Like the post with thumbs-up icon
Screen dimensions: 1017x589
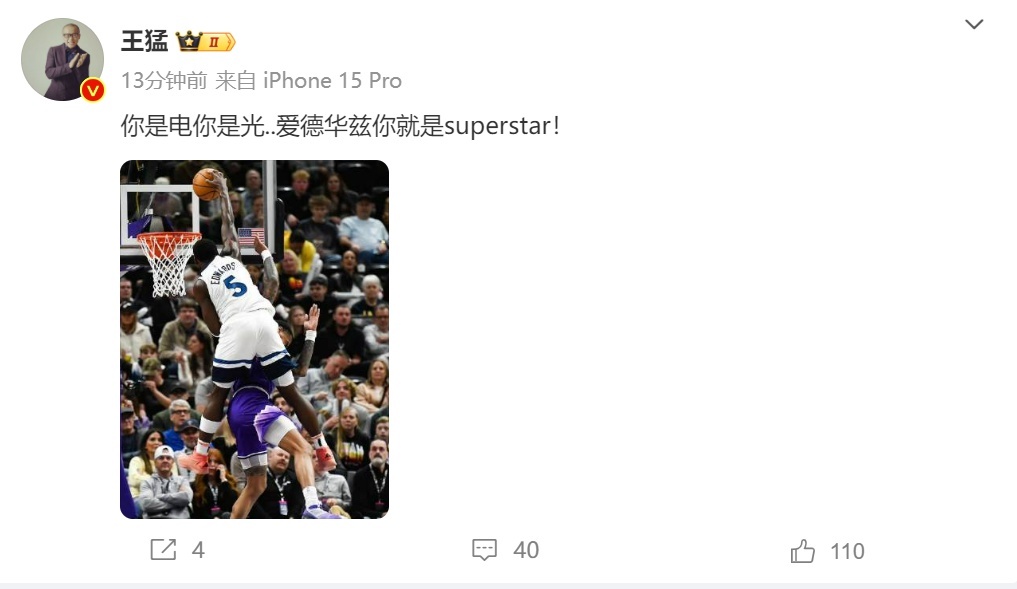coord(802,551)
